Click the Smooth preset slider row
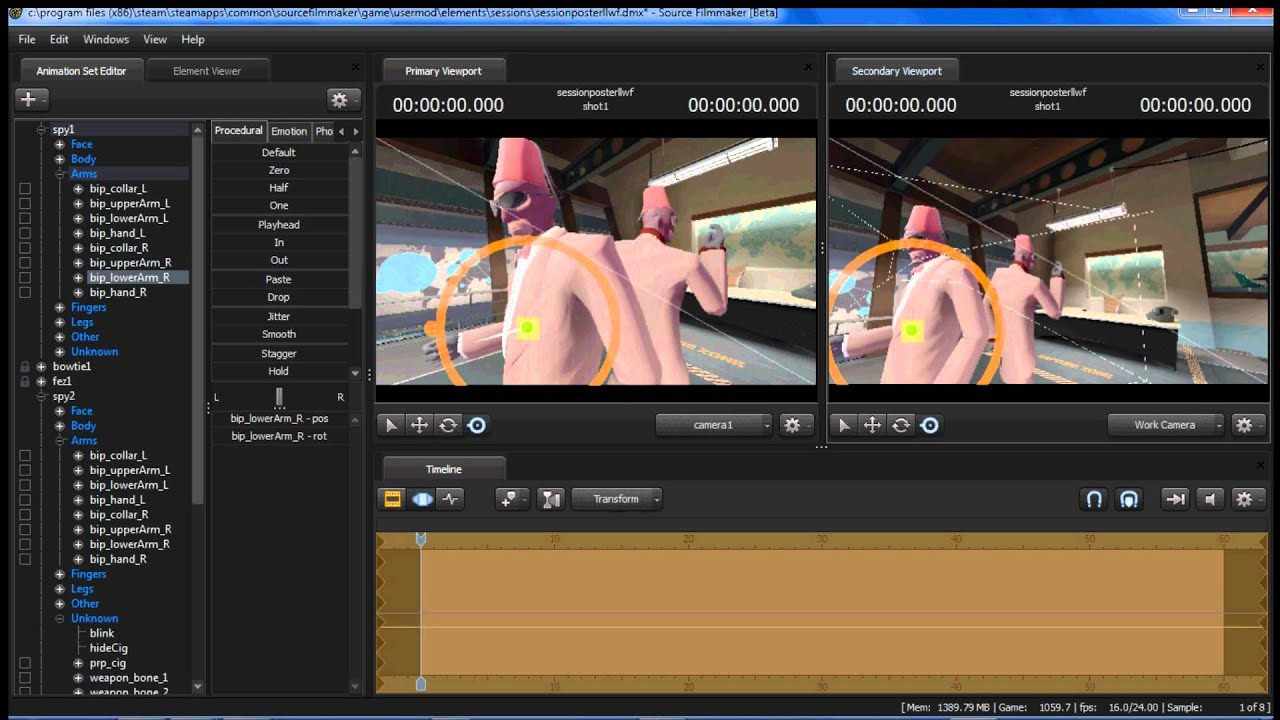Screen dimensions: 1280x720 point(279,335)
